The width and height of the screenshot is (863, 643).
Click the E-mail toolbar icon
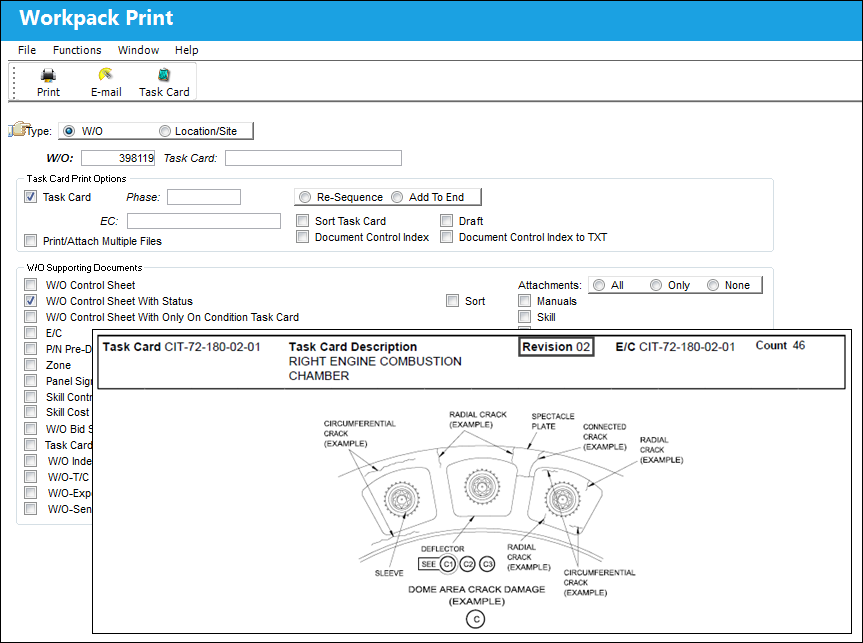(105, 75)
